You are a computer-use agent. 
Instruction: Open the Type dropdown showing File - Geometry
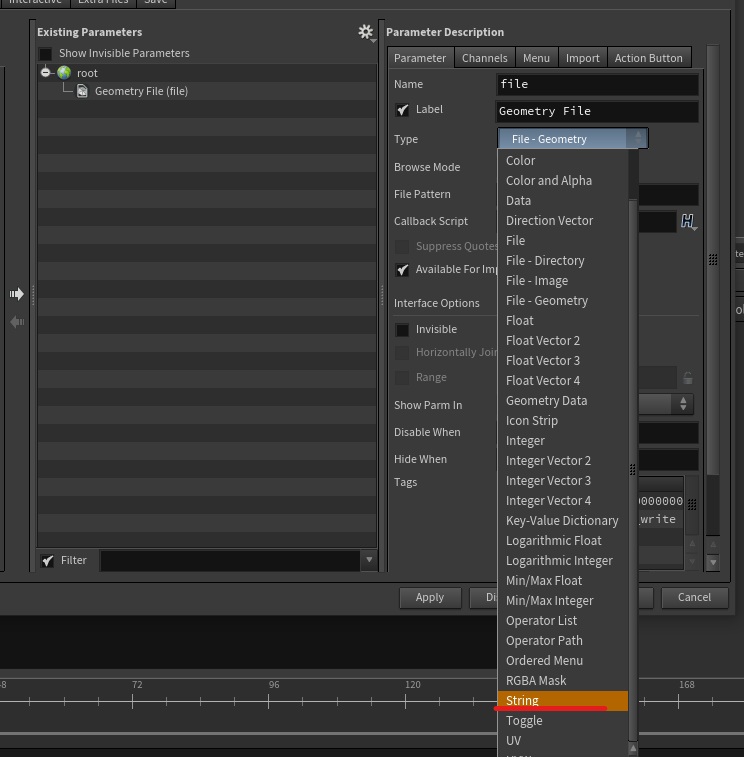pos(572,139)
